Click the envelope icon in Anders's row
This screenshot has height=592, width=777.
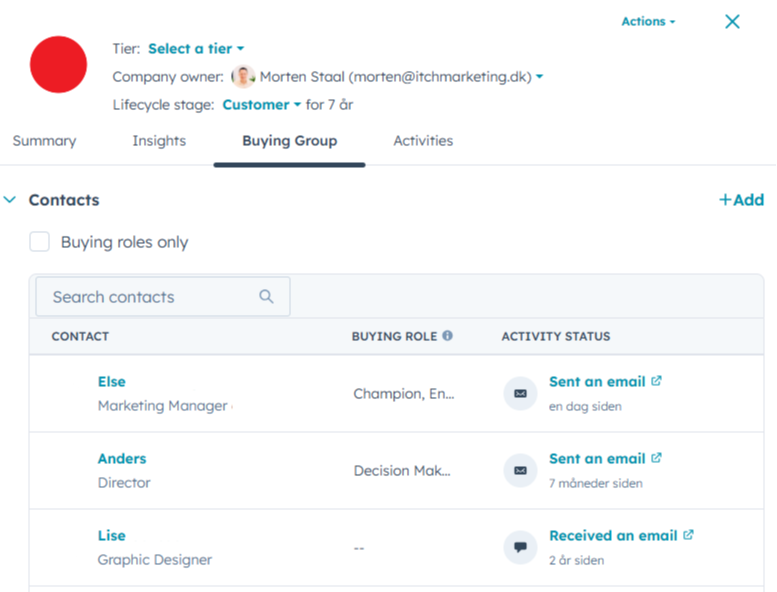(520, 470)
